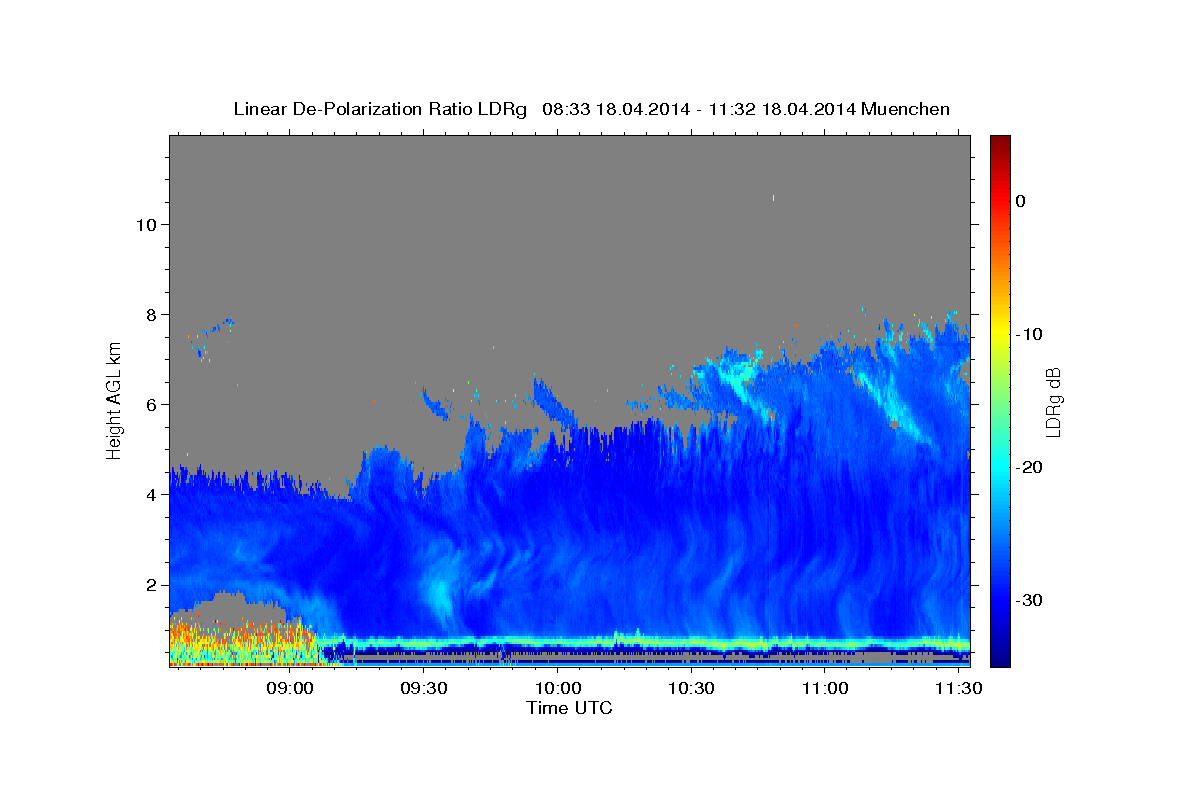The image size is (1200, 800).
Task: Click the 09:30 time tick label
Action: [x=424, y=689]
